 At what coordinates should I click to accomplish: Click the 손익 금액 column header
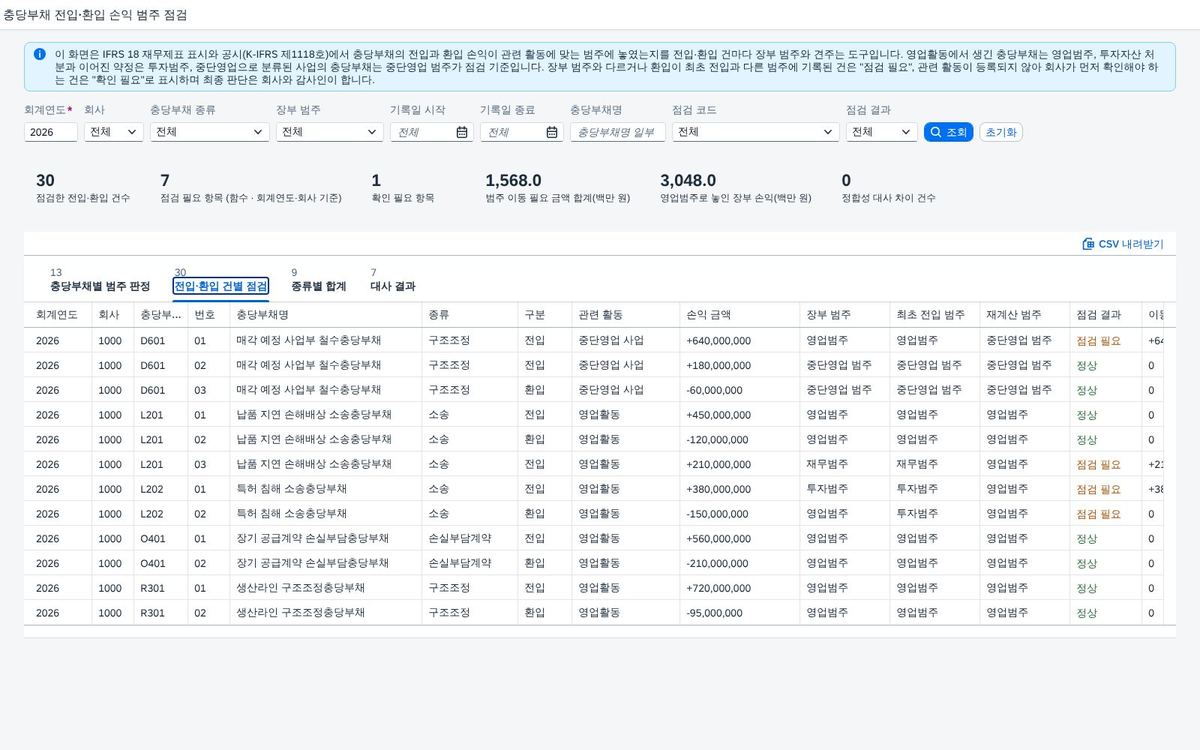tap(740, 315)
